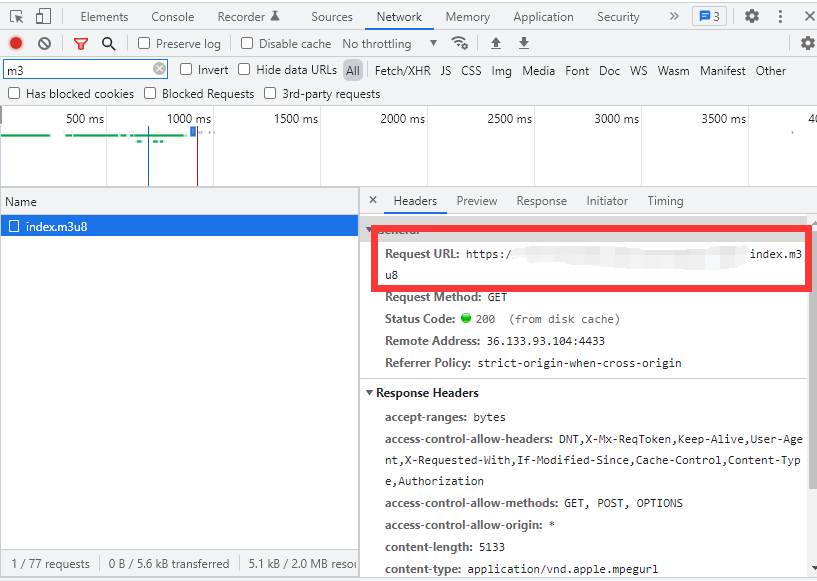Screen dimensions: 817x581
Task: Filter by Font requests
Action: [577, 70]
